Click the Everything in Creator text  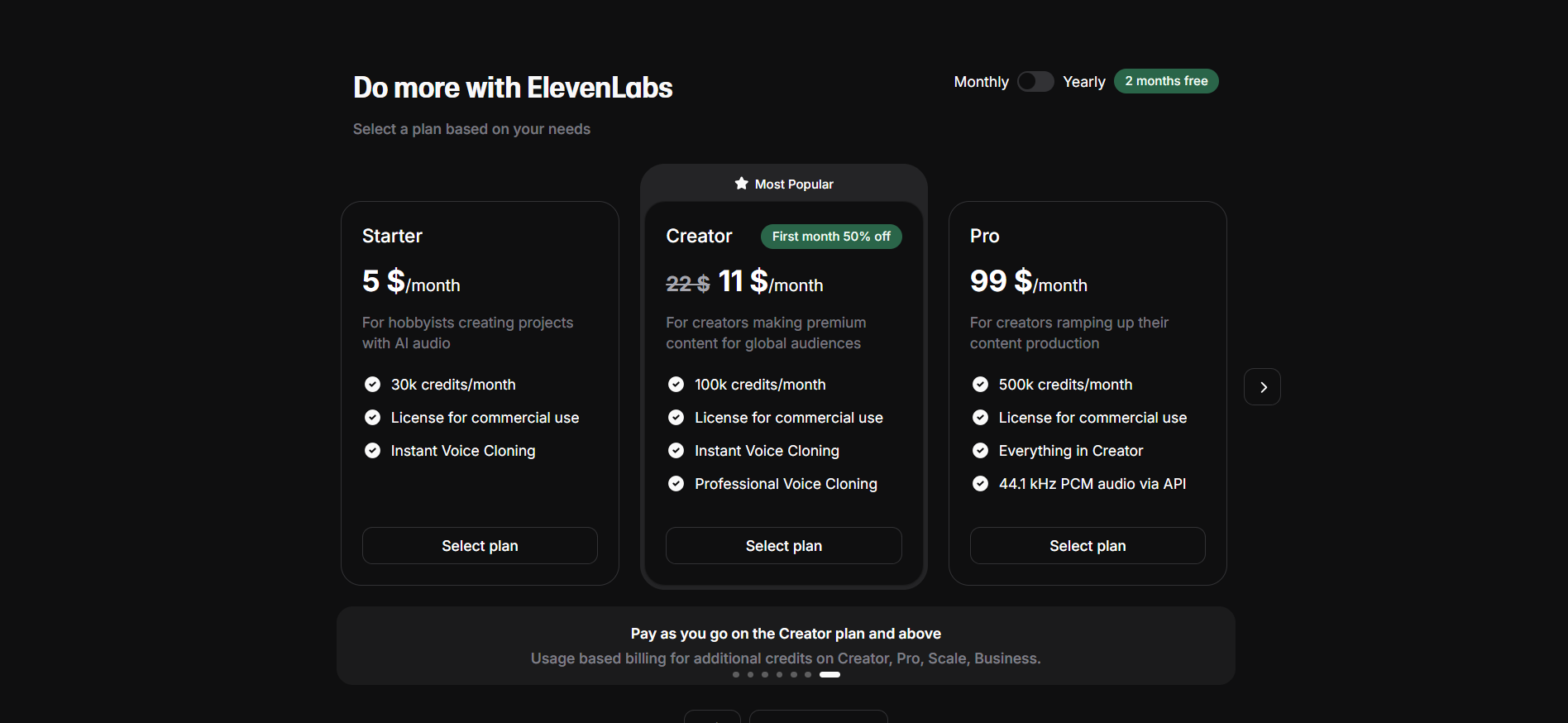1071,451
